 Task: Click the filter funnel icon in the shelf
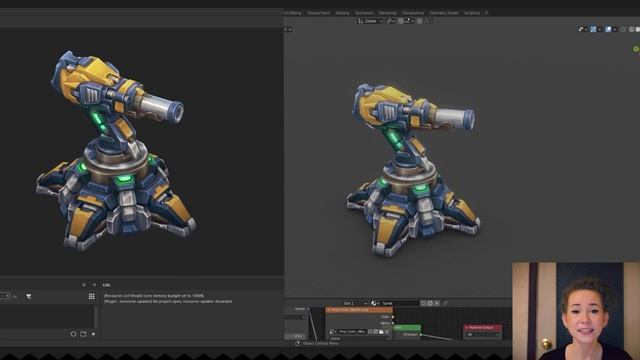pyautogui.click(x=29, y=296)
